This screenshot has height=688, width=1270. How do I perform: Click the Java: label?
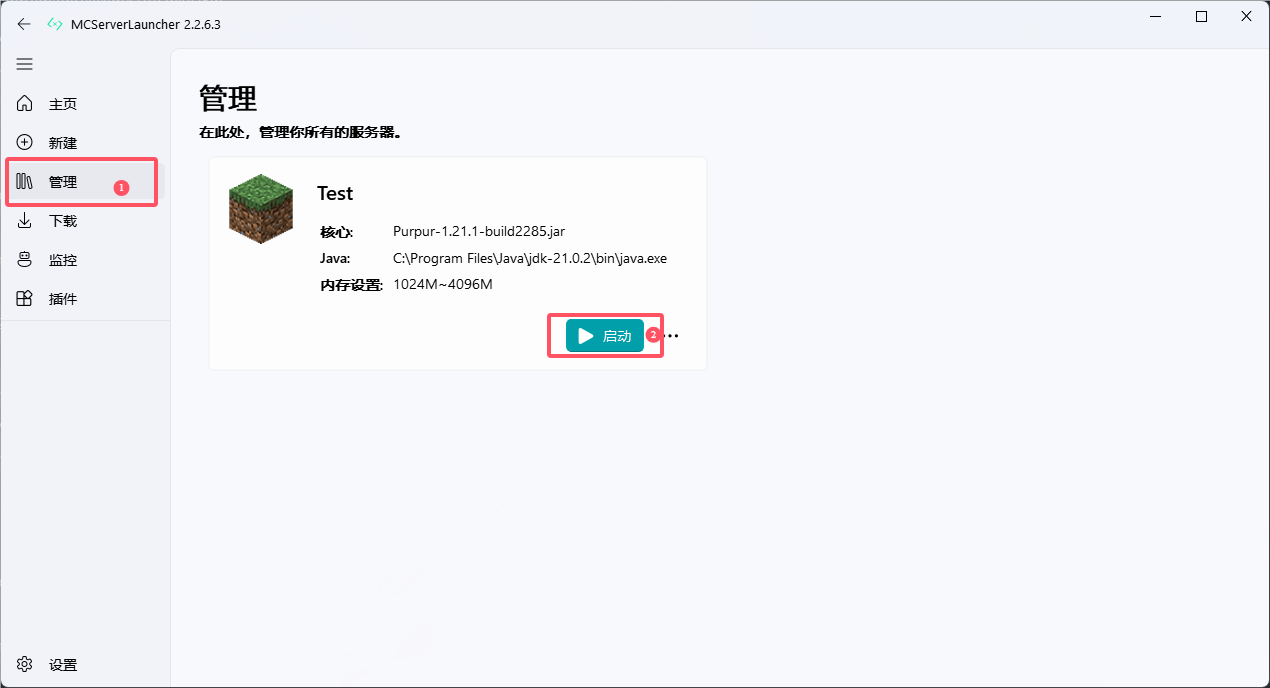335,258
